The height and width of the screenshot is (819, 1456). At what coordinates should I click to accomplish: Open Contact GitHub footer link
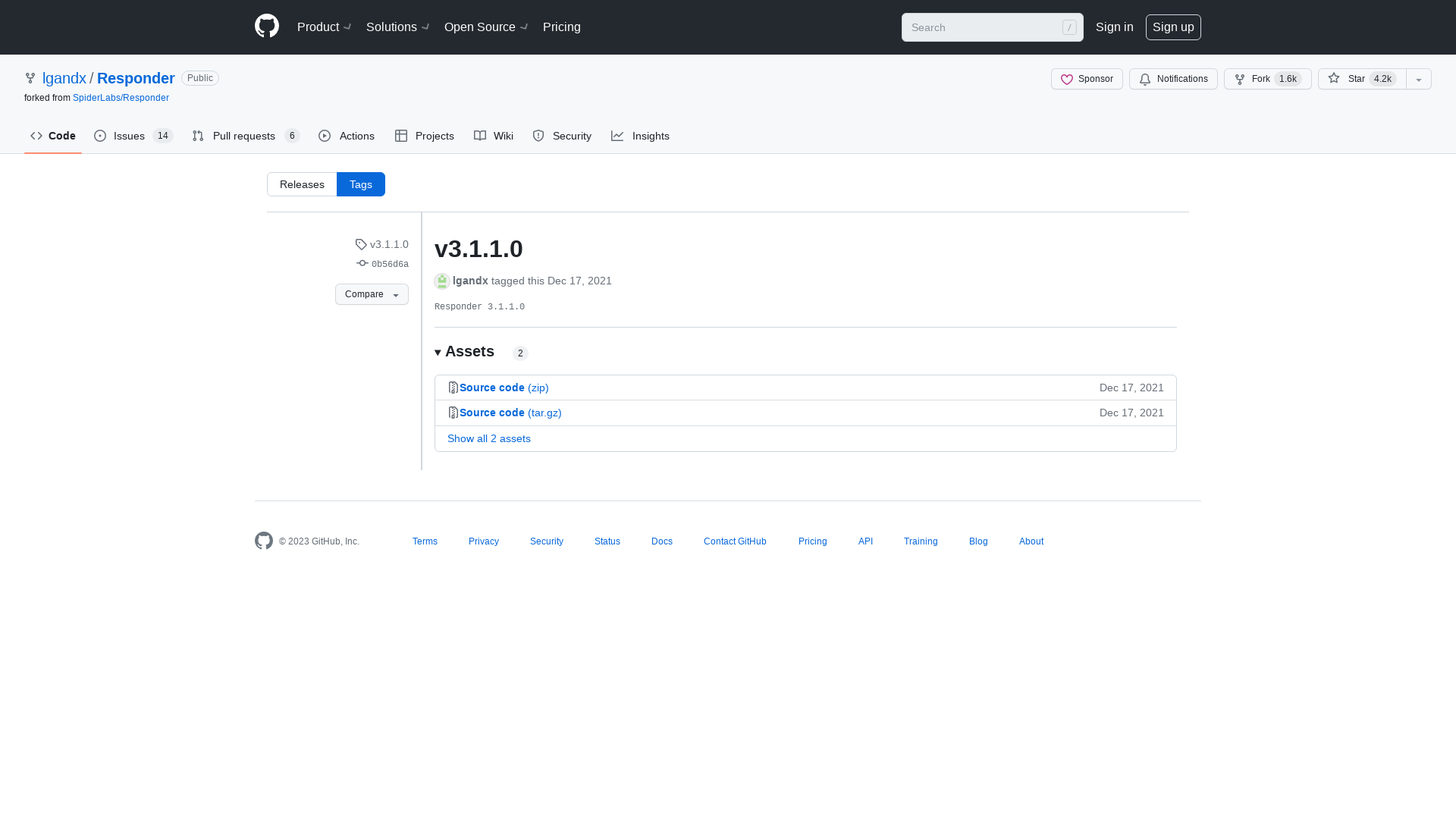(x=735, y=541)
